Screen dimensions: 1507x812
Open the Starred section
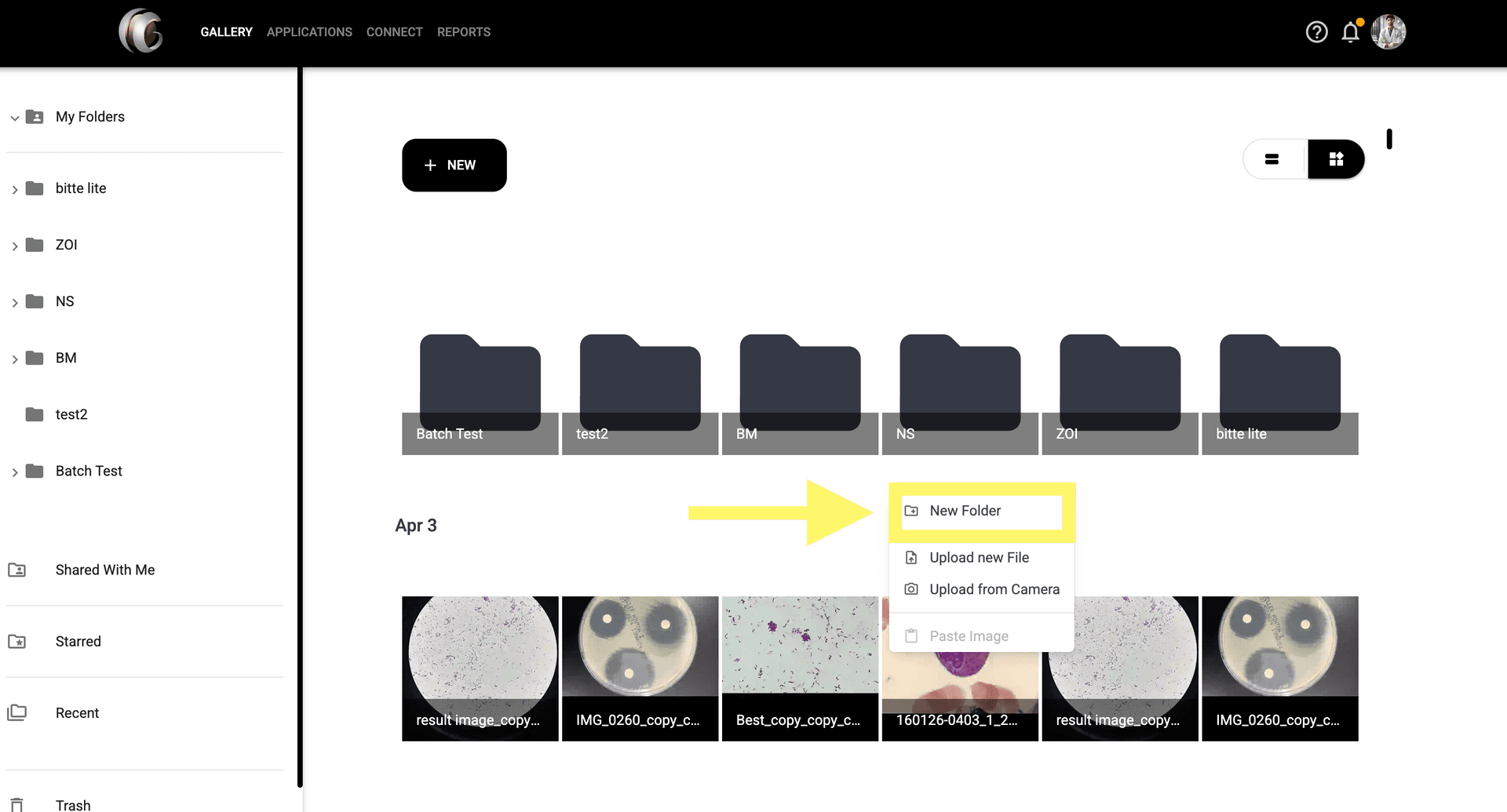(78, 641)
